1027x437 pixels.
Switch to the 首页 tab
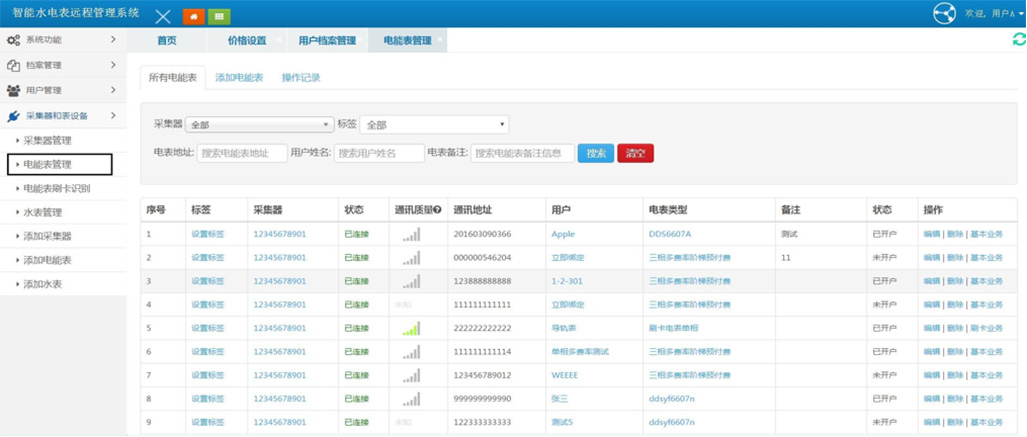click(167, 41)
